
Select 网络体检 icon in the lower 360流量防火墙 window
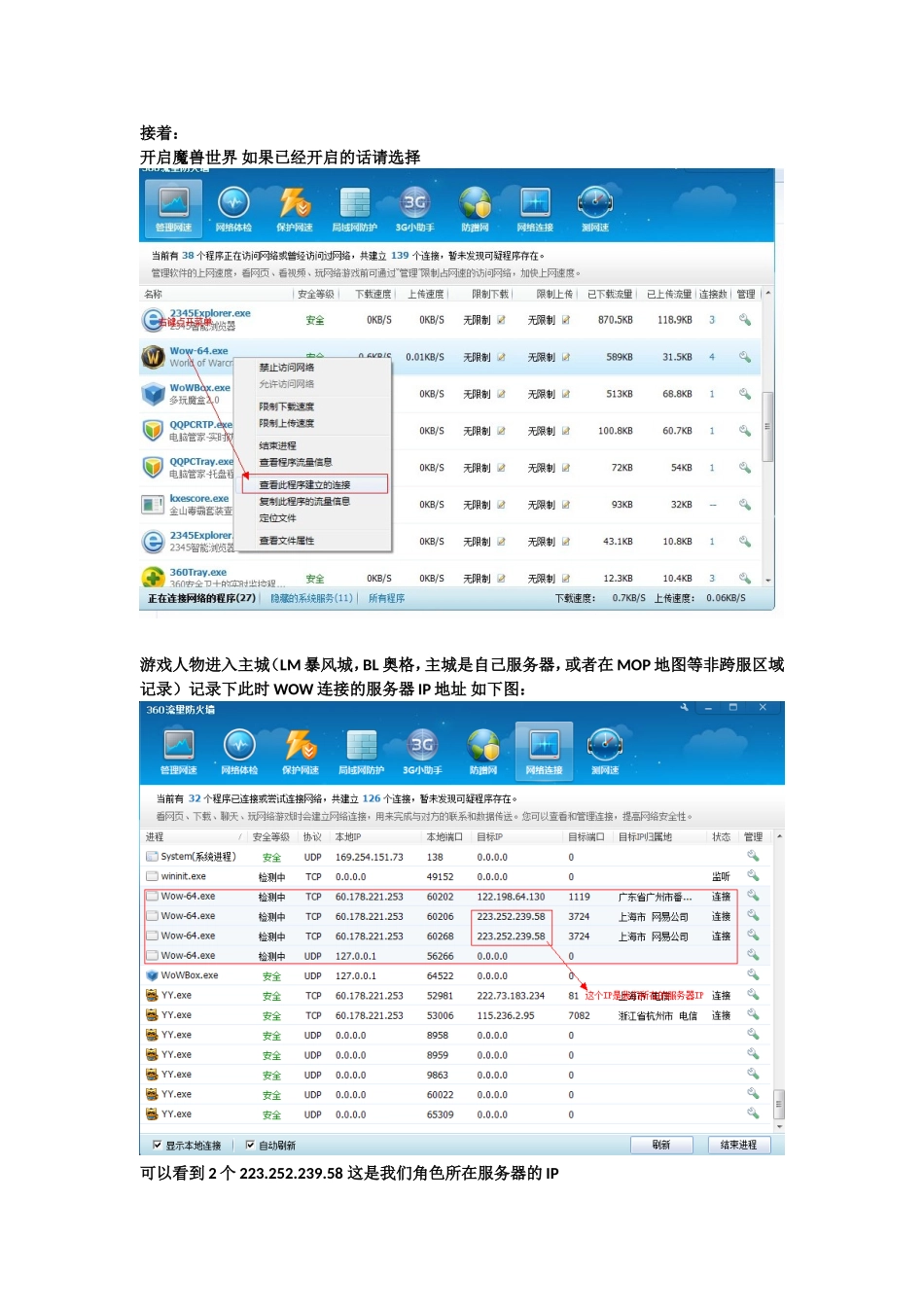239,752
